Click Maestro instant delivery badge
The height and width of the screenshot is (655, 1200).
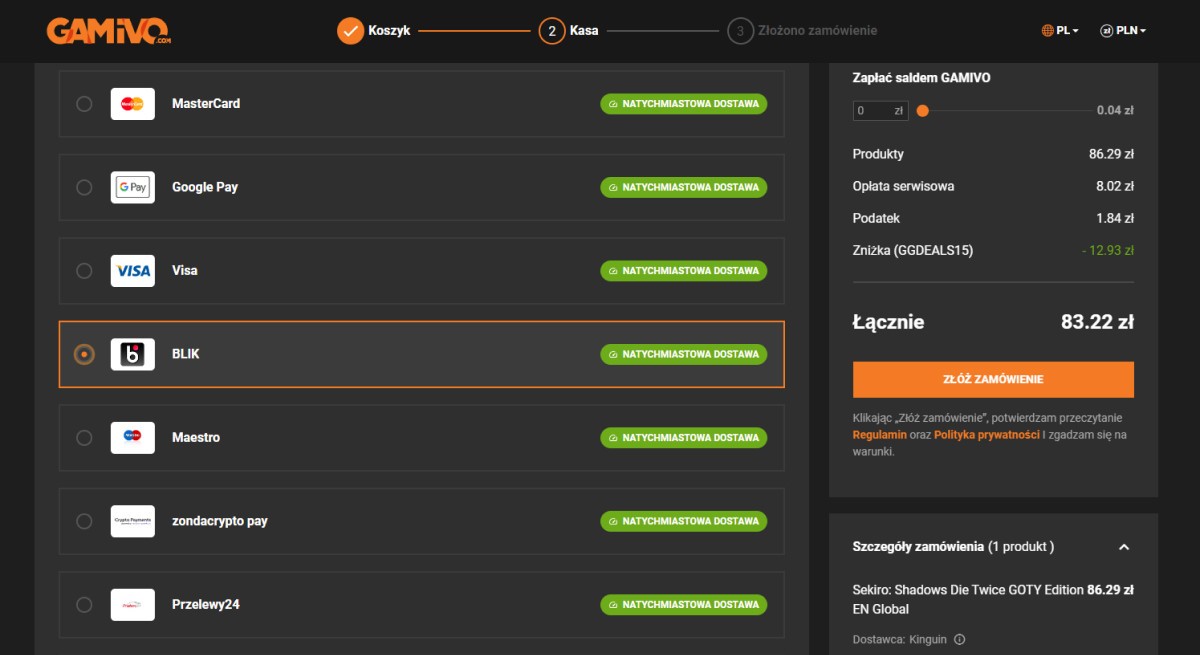[x=684, y=438]
